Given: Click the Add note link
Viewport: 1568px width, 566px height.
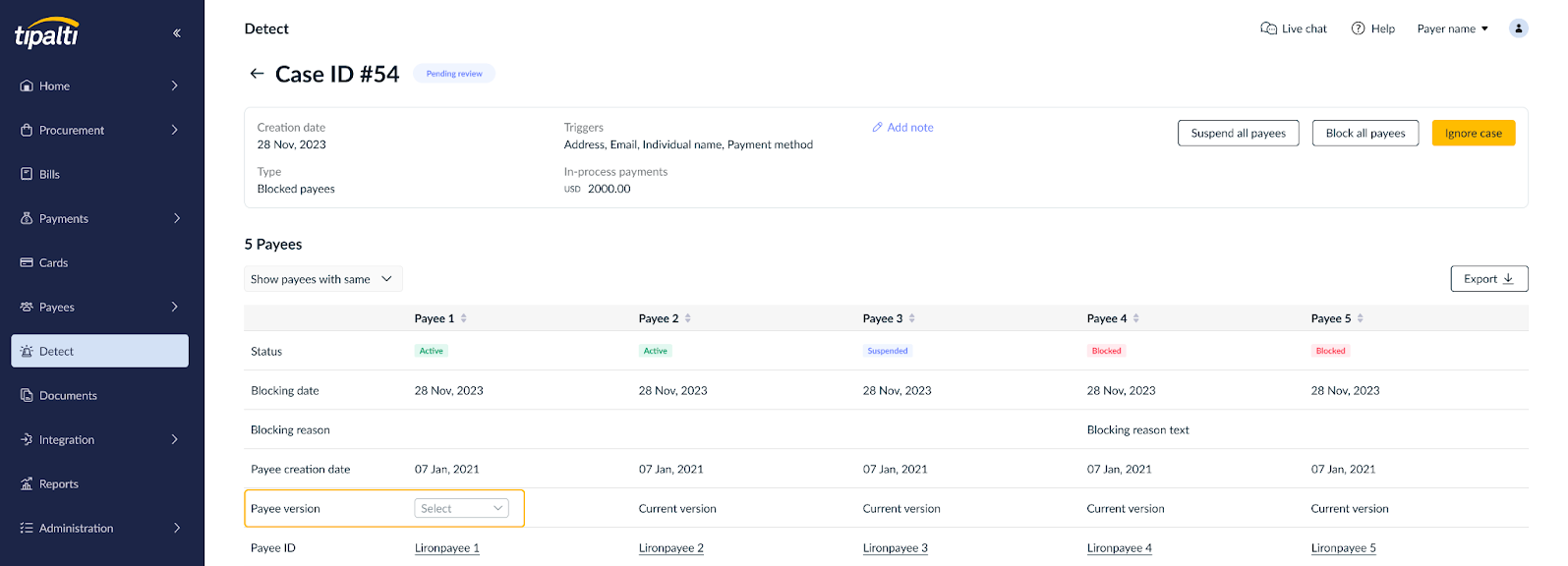Looking at the screenshot, I should (x=910, y=127).
